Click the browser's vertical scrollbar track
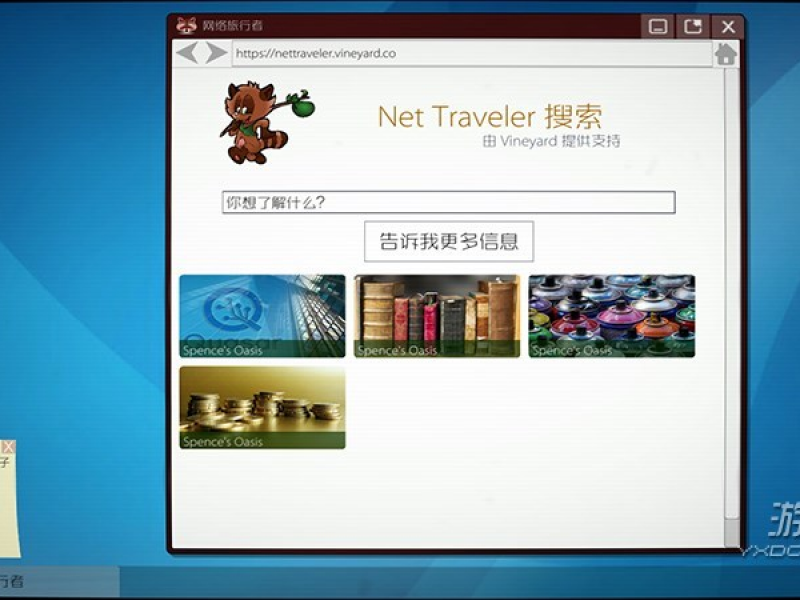Image resolution: width=800 pixels, height=600 pixels. (732, 306)
